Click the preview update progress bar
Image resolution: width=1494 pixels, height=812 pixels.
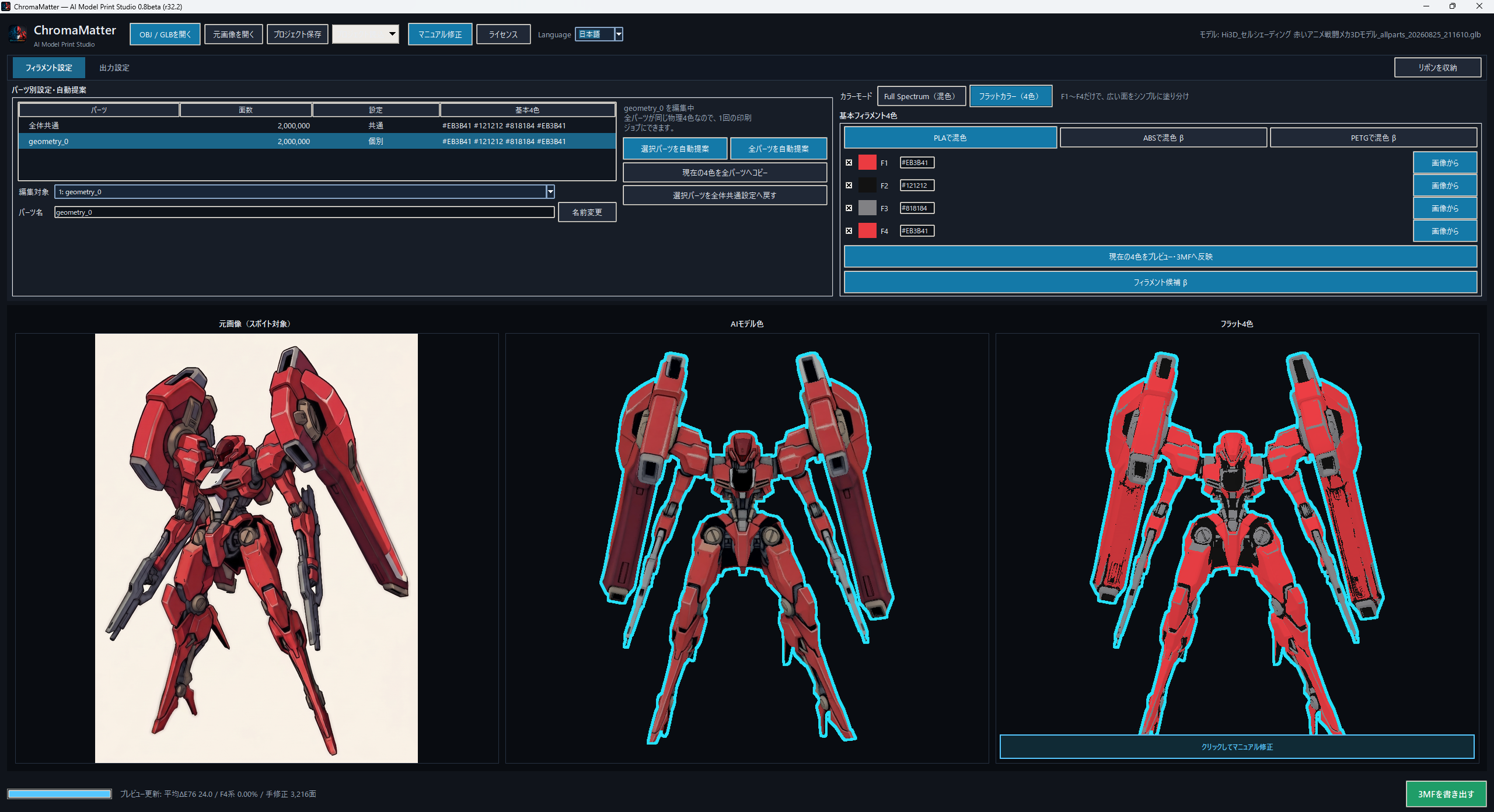[x=60, y=794]
